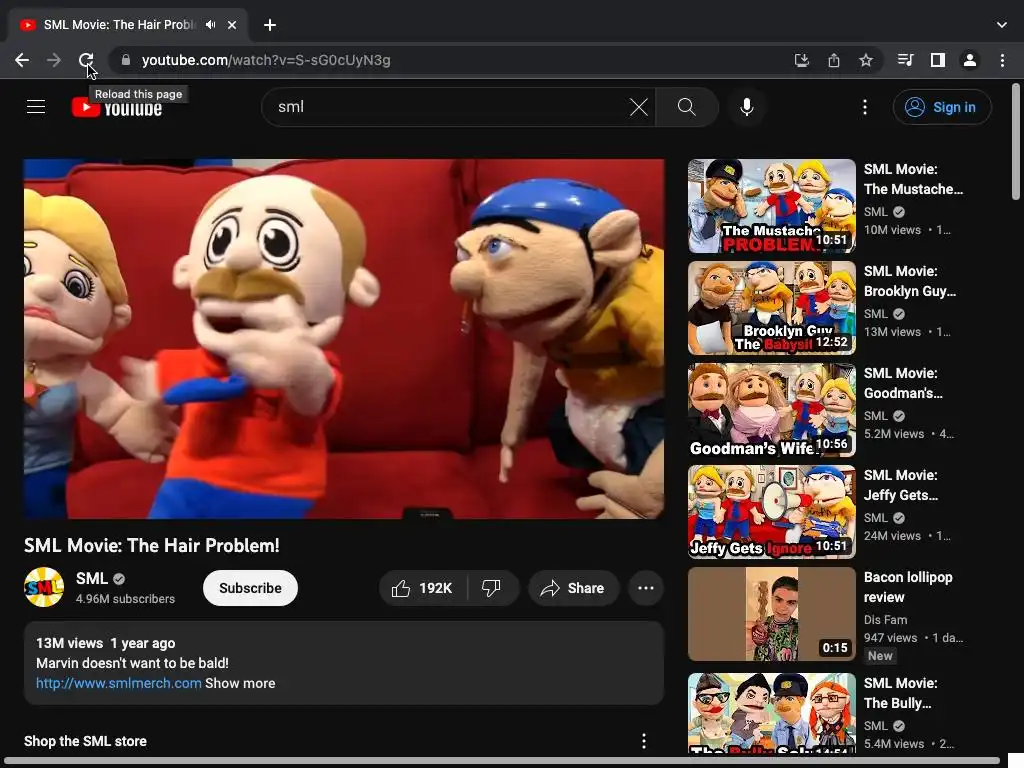Share this video

tap(573, 588)
